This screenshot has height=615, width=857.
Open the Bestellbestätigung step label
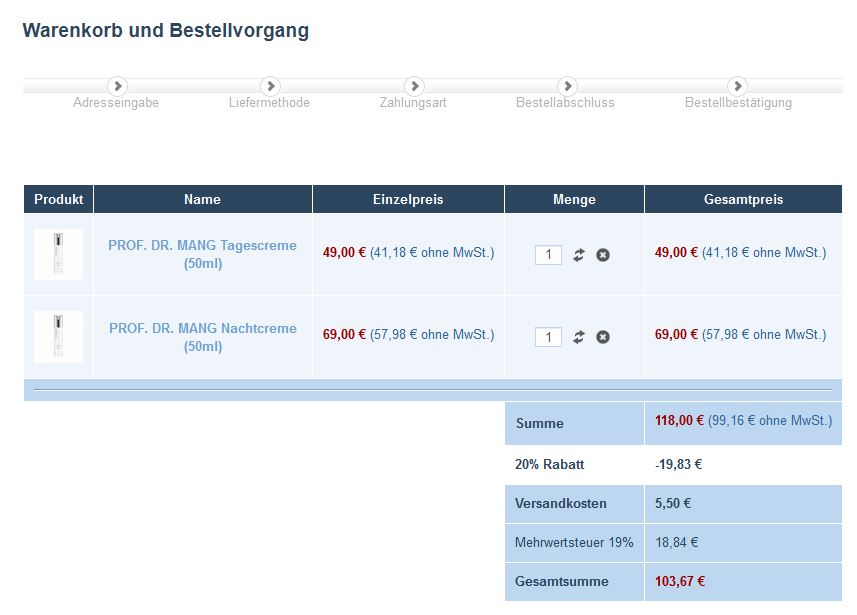pos(738,103)
